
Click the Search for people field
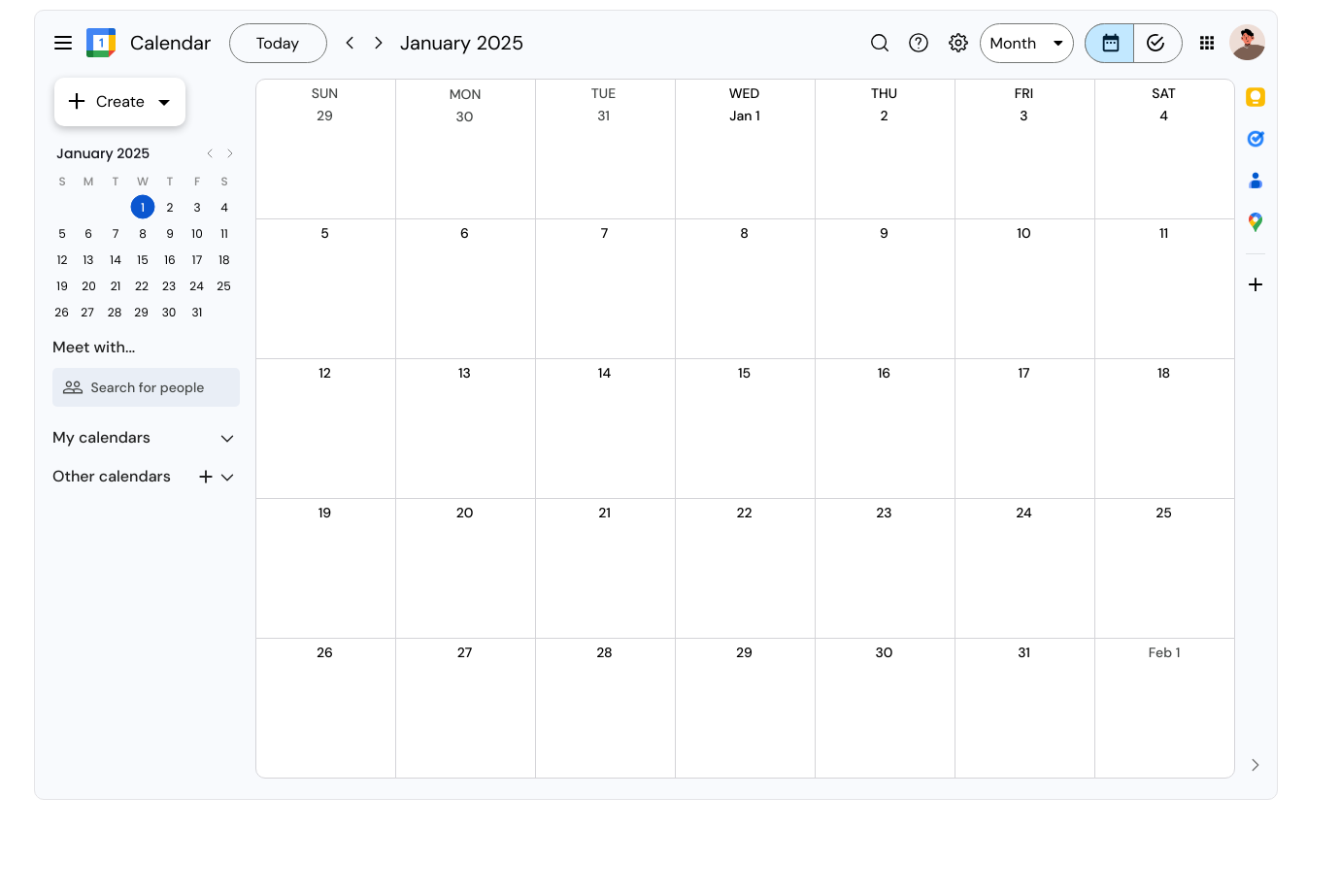coord(146,387)
